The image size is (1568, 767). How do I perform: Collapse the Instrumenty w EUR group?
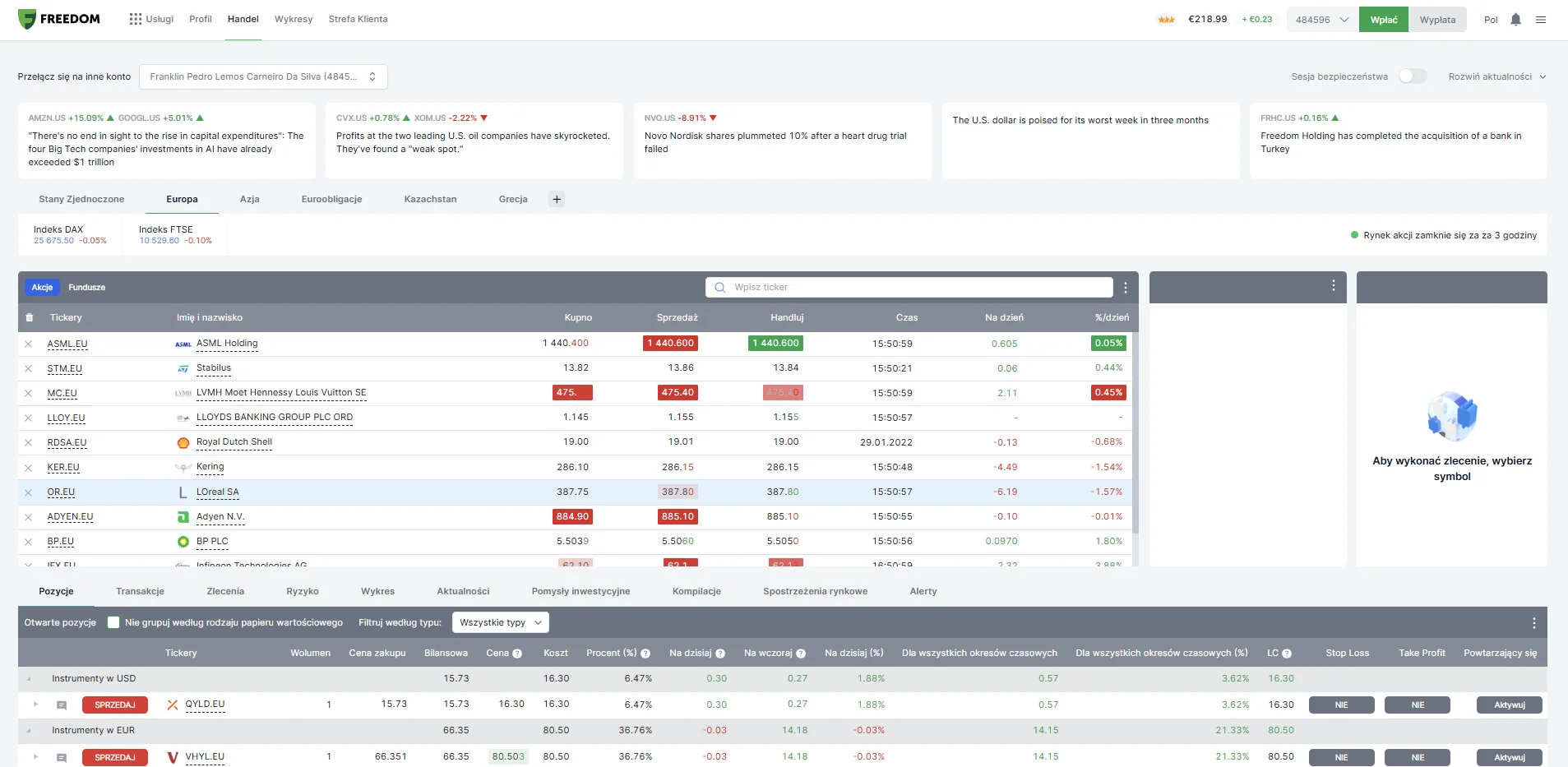(29, 731)
